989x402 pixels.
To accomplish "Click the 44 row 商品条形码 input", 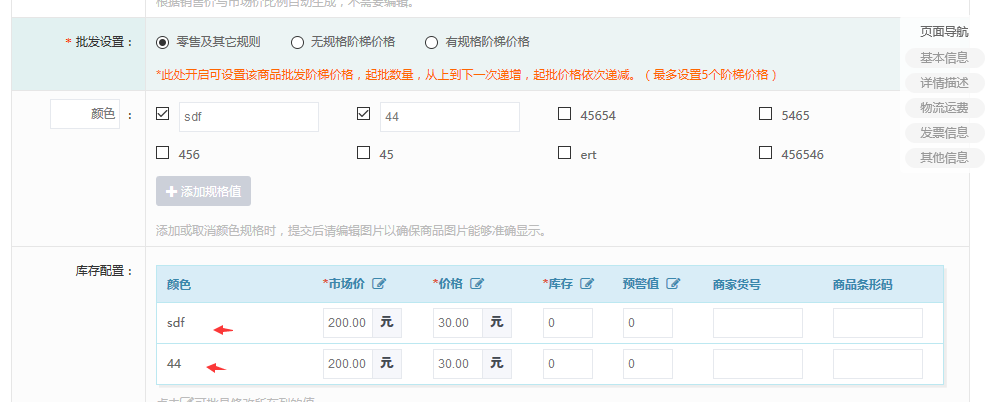I will point(878,364).
